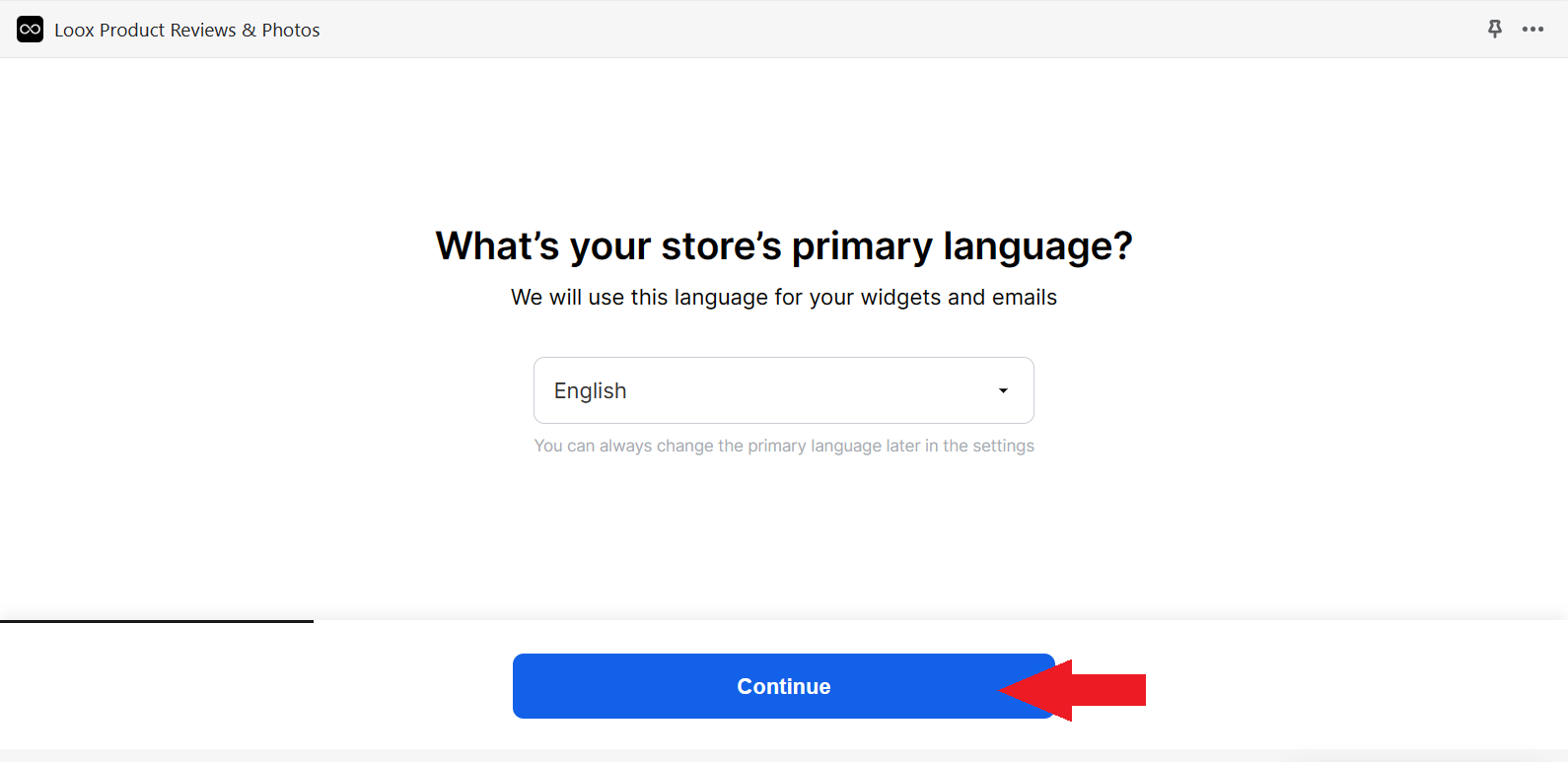This screenshot has width=1568, height=762.
Task: Expand the language dropdown via caret arrow
Action: point(1003,391)
